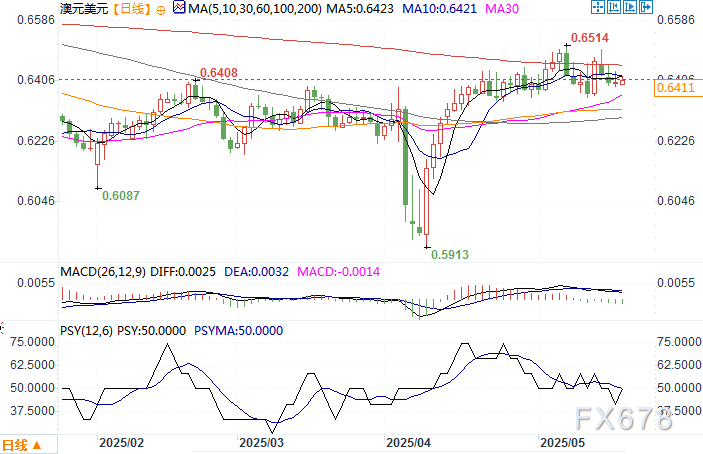
Task: Click the 0.6514 high price label
Action: pos(590,38)
